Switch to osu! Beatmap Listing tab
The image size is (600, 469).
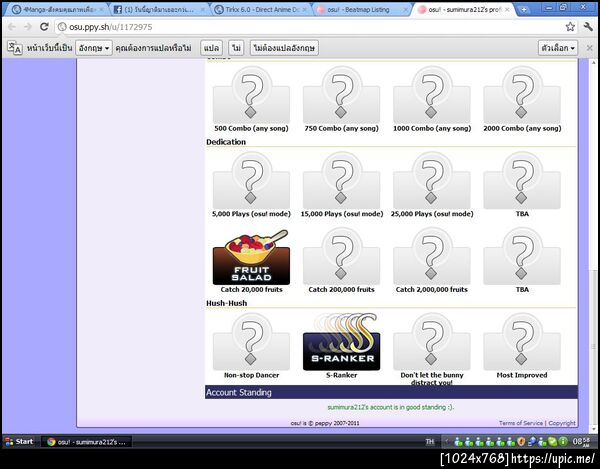click(x=362, y=10)
